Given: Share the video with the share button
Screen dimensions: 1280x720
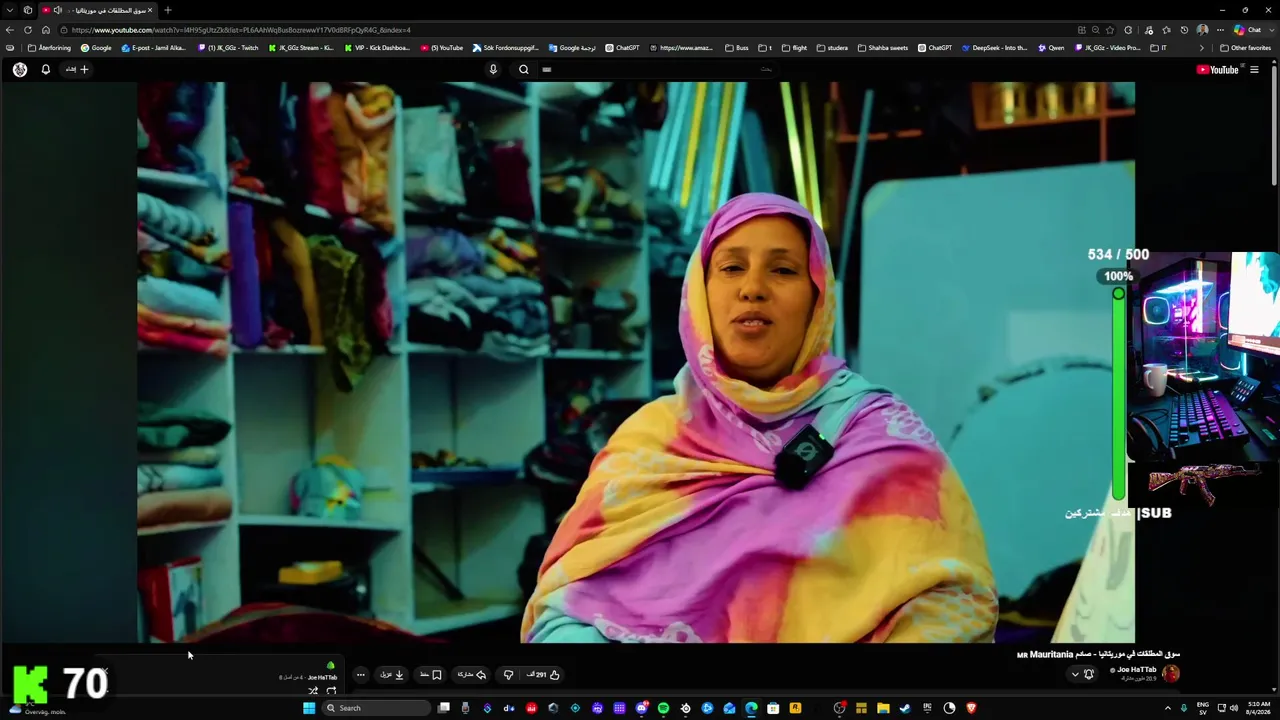Looking at the screenshot, I should pyautogui.click(x=472, y=675).
